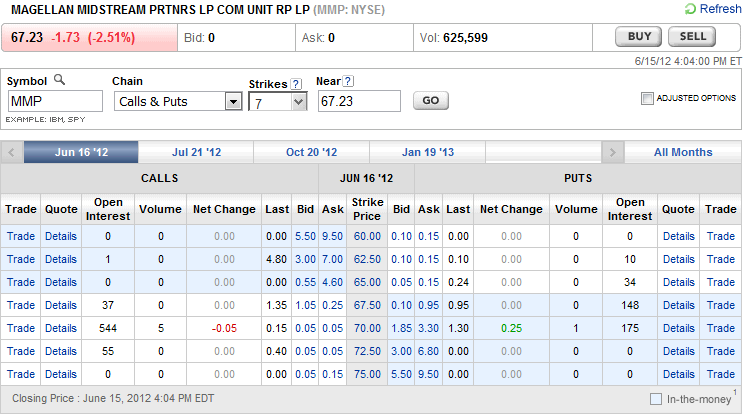
Task: Click call Trade link for 75.00 strike
Action: (x=21, y=374)
